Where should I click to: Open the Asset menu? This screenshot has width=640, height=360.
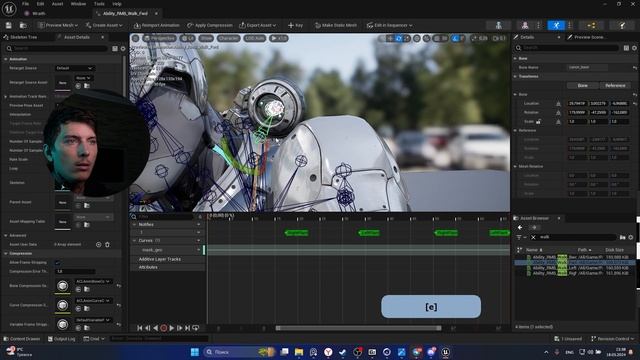(x=57, y=4)
